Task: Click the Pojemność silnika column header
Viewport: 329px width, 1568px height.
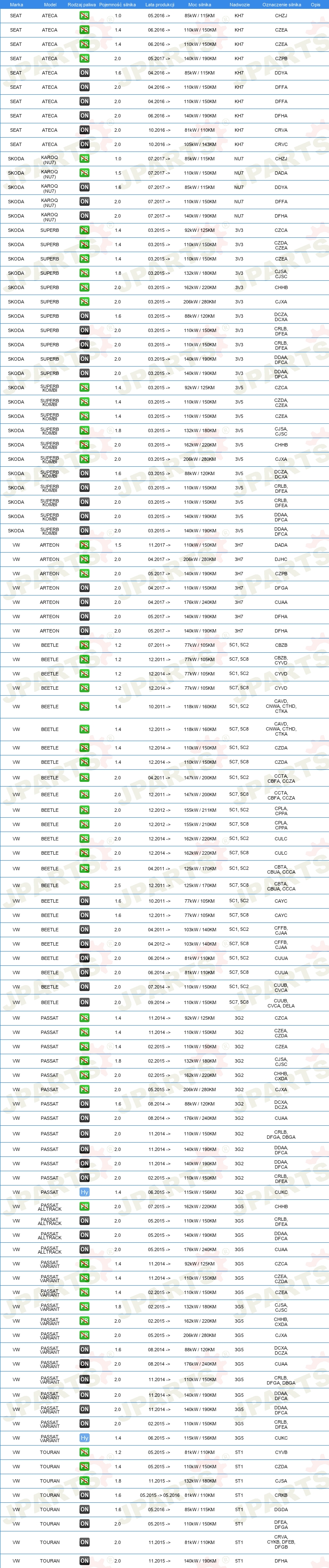Action: click(117, 4)
